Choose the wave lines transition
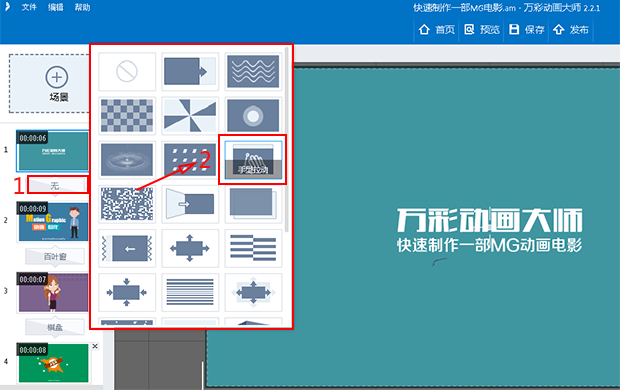Screen dimensions: 620x390 [253, 72]
